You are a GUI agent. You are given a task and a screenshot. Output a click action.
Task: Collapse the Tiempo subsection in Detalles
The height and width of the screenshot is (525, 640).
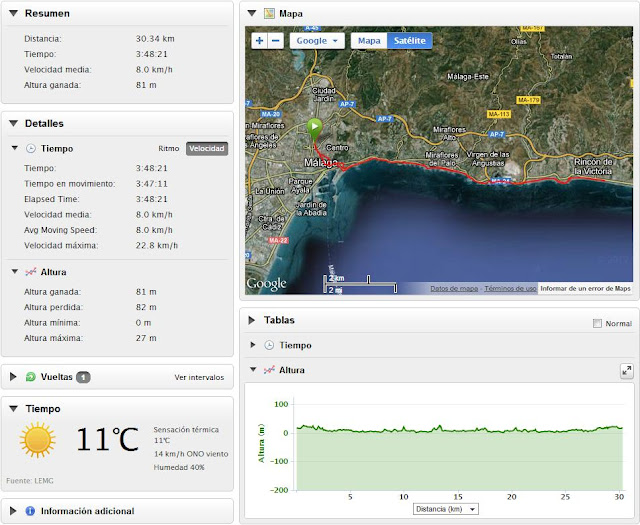15,148
